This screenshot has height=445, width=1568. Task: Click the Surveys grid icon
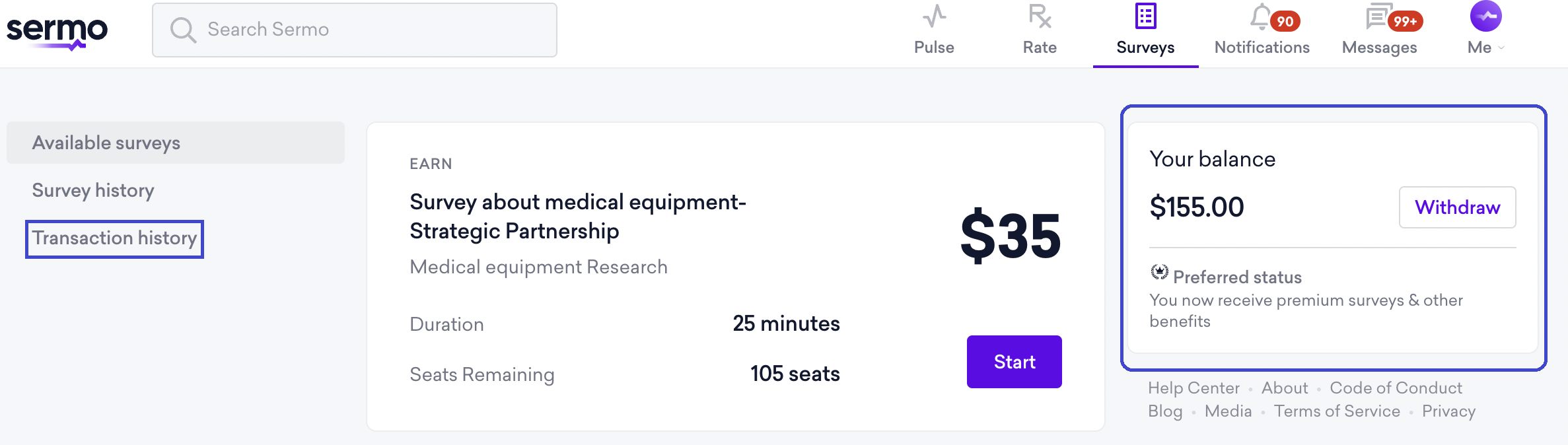coord(1145,16)
